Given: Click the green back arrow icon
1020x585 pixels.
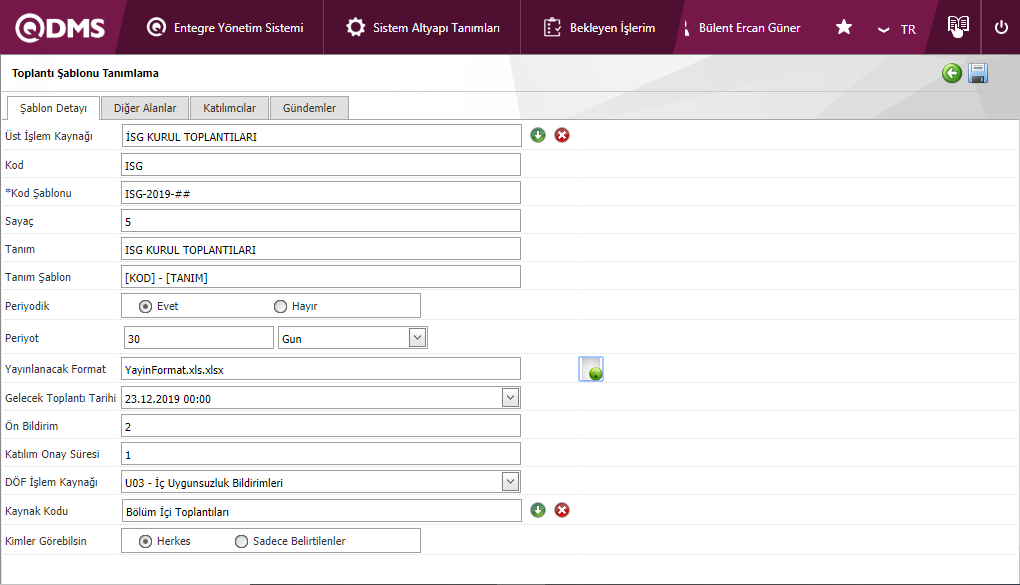Looking at the screenshot, I should coord(951,73).
